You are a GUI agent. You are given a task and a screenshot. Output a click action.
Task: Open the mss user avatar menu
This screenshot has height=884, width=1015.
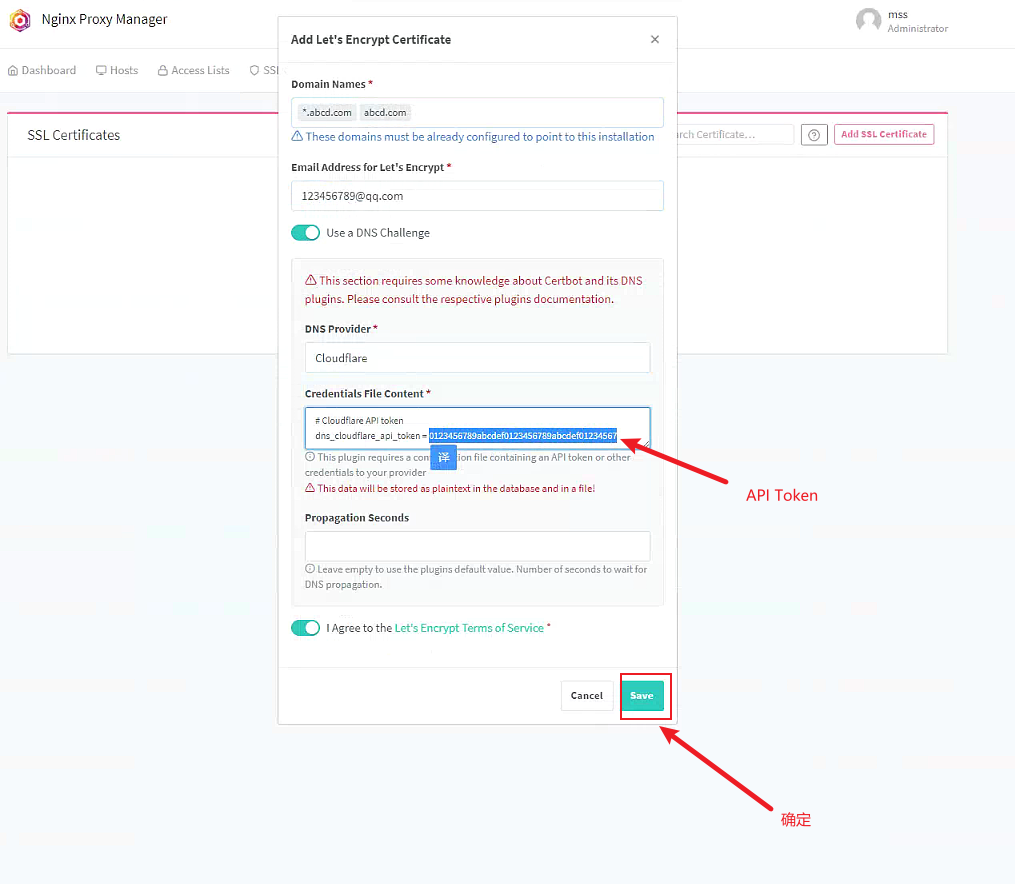[868, 20]
